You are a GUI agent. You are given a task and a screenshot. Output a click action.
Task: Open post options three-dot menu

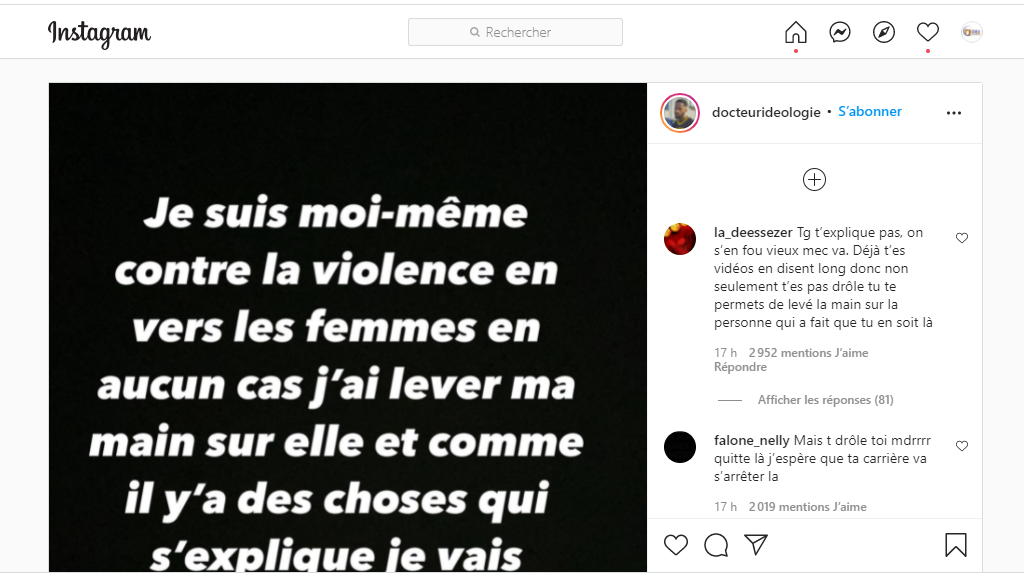(x=953, y=113)
